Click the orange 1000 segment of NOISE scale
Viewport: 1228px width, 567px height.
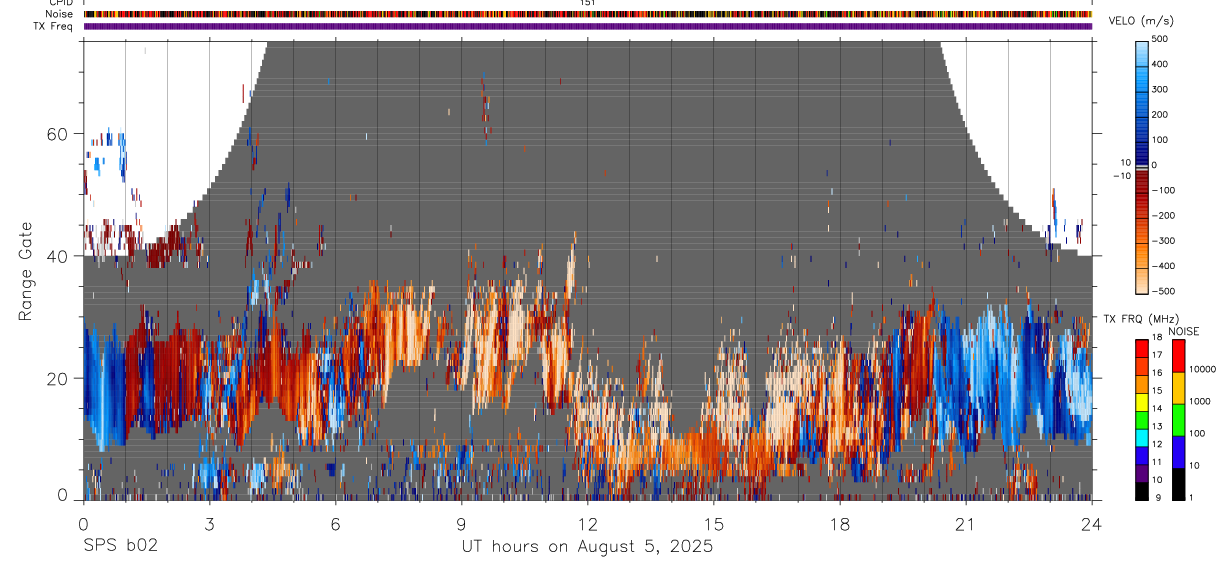(x=1178, y=387)
